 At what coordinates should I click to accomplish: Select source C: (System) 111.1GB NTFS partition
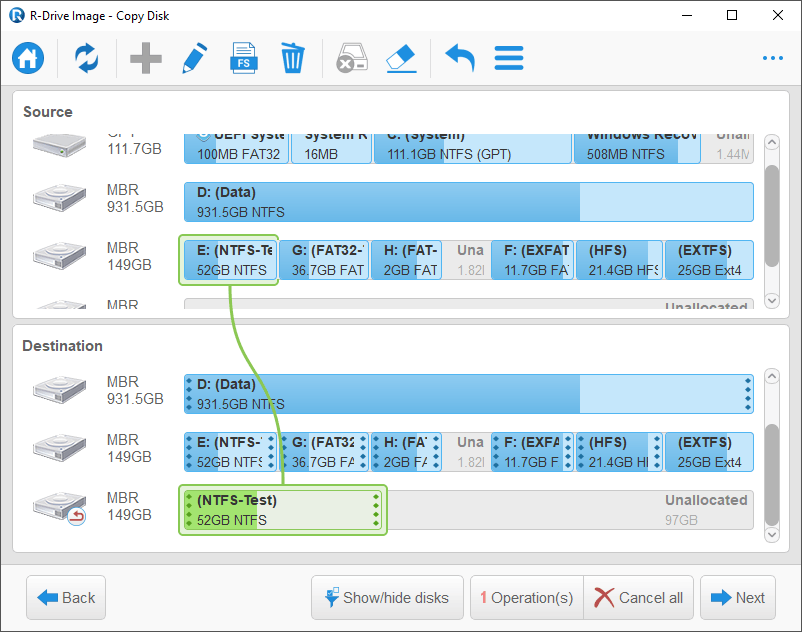(x=473, y=149)
